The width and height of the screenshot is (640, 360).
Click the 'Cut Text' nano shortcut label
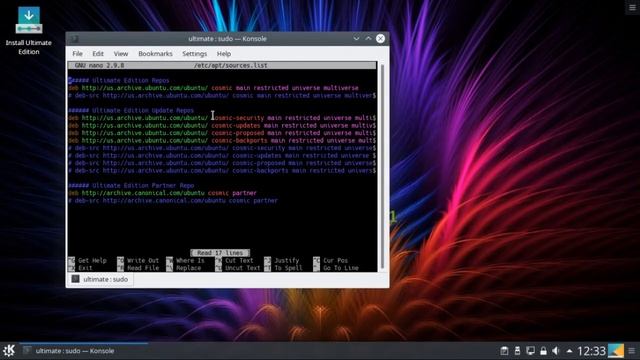[239, 260]
